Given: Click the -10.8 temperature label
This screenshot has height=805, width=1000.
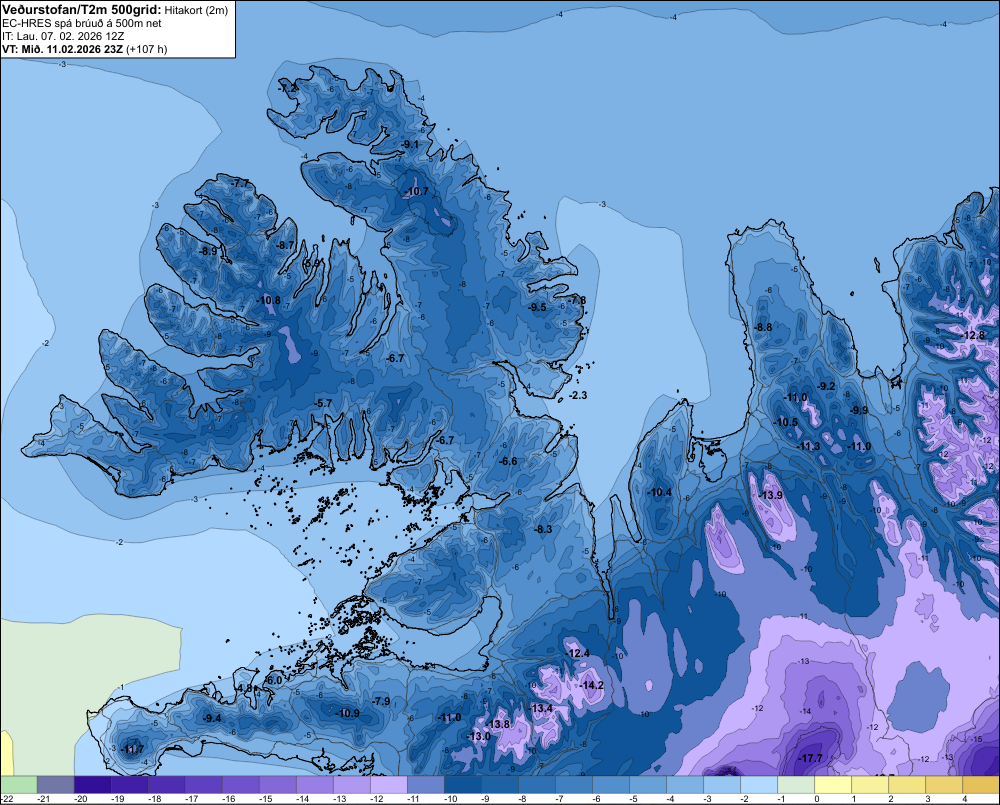Looking at the screenshot, I should click(268, 300).
